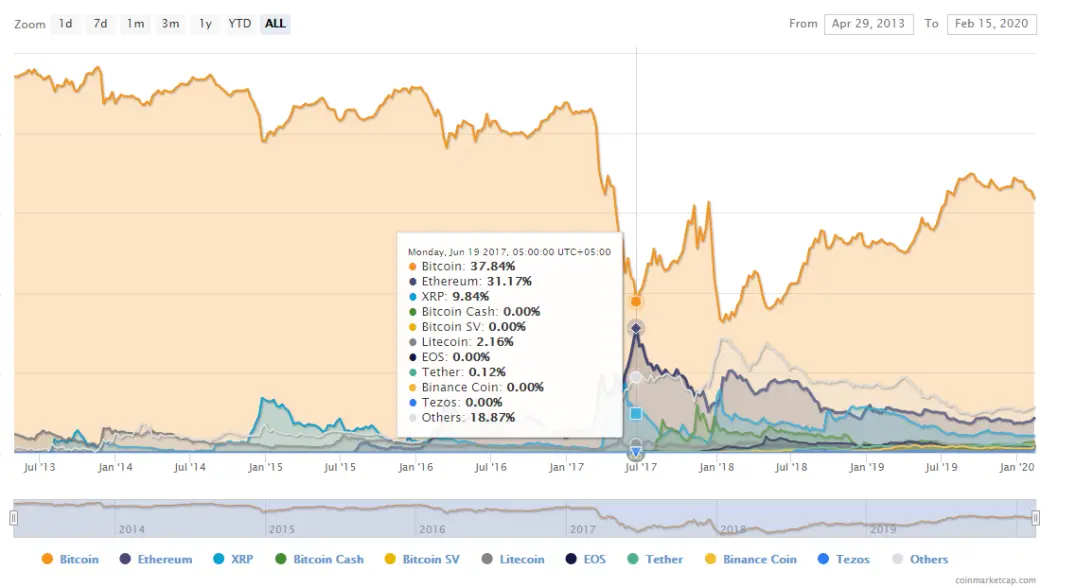The image size is (1076, 587).
Task: Set zoom to 1y
Action: [x=205, y=24]
